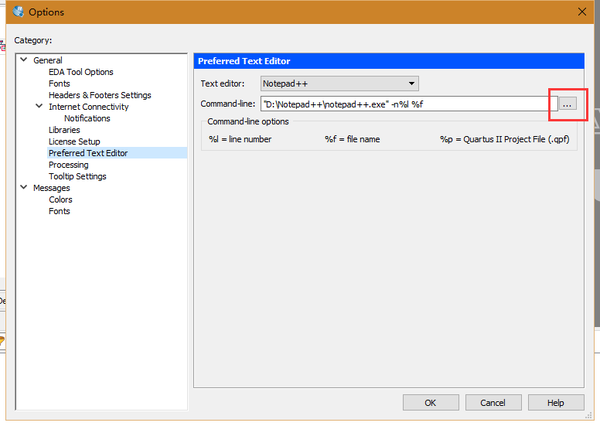
Task: Collapse the General category
Action: (x=24, y=60)
